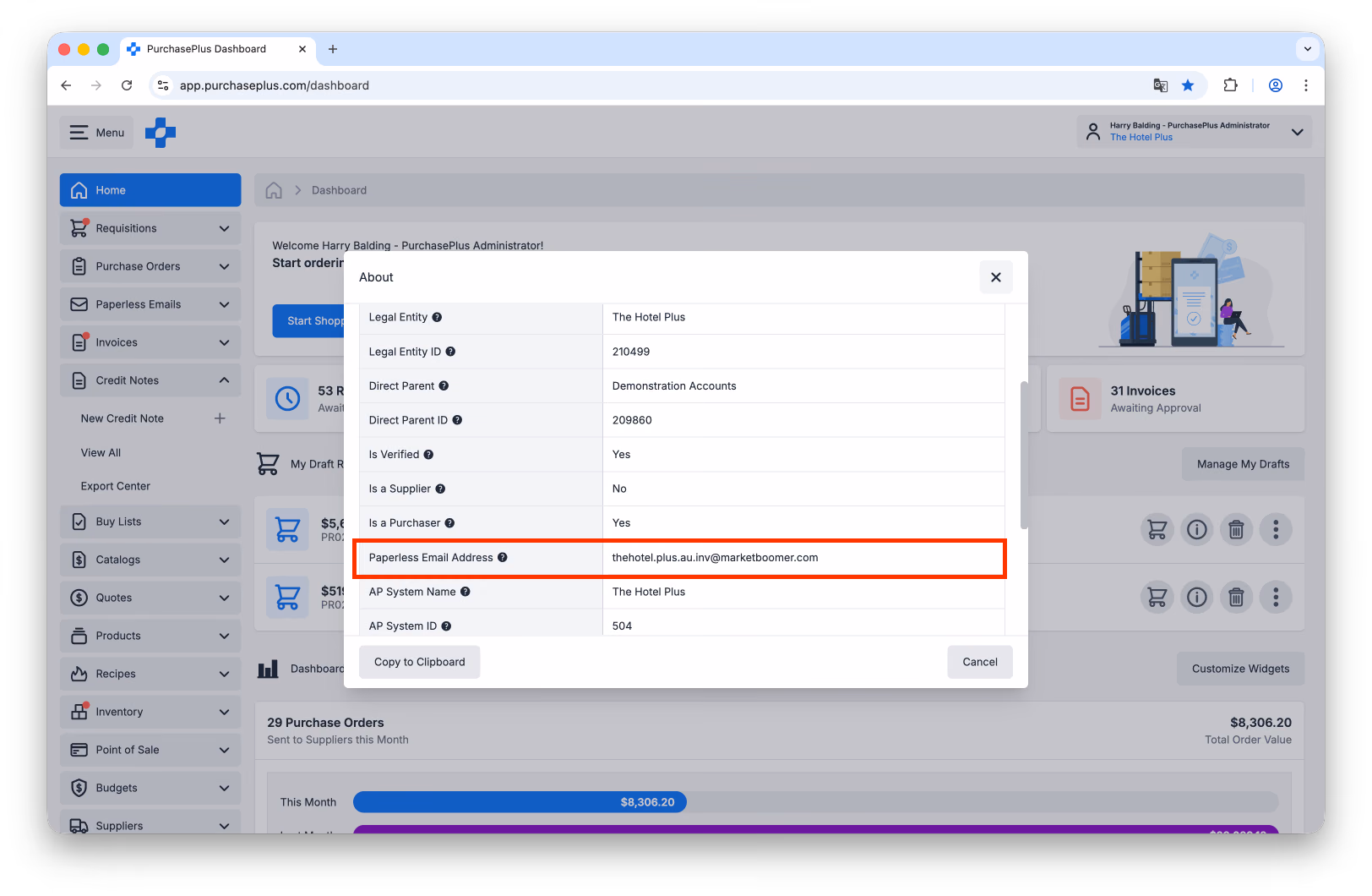This screenshot has width=1372, height=896.
Task: Click Customize Widgets button
Action: tap(1240, 669)
